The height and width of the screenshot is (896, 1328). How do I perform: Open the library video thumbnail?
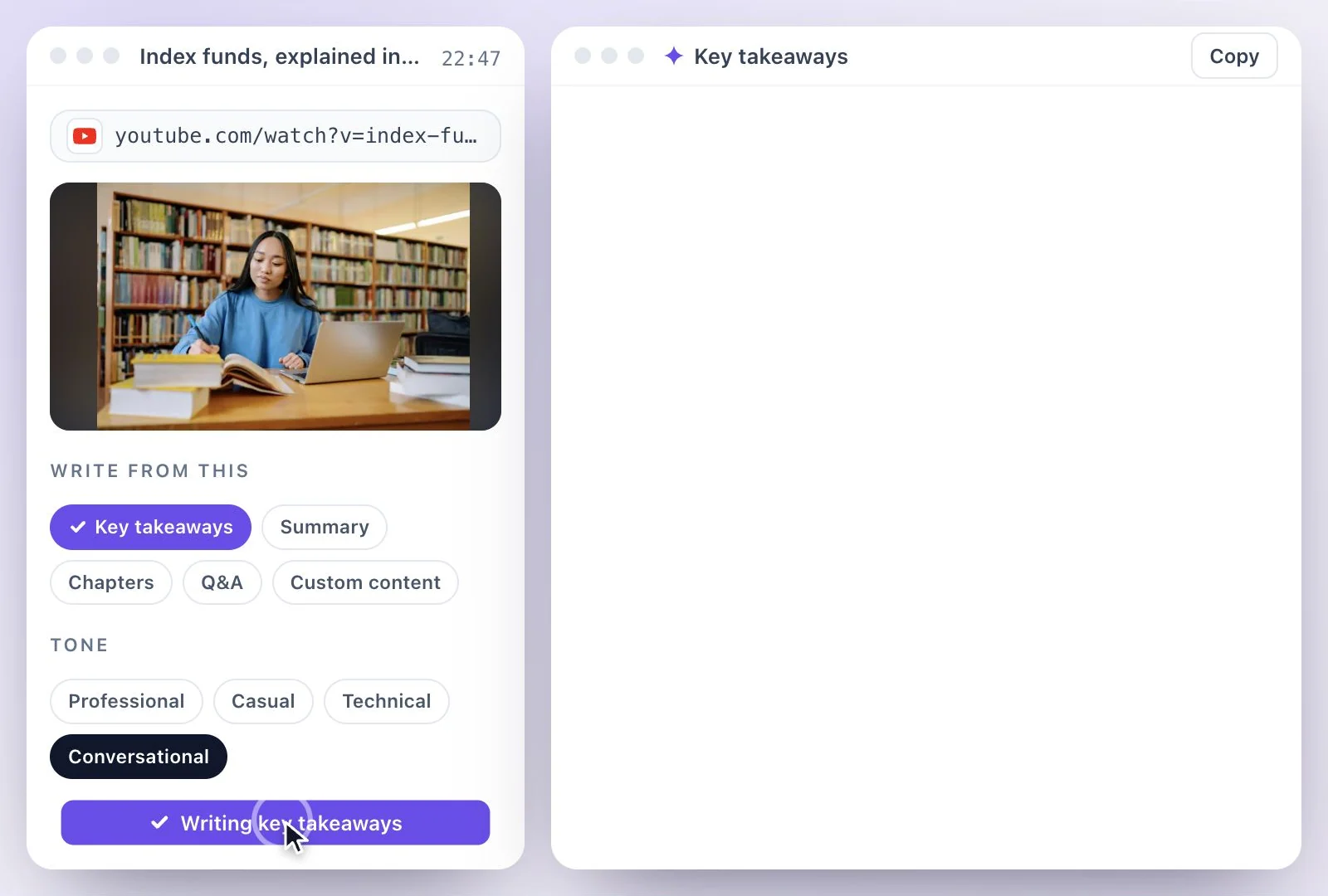point(276,306)
